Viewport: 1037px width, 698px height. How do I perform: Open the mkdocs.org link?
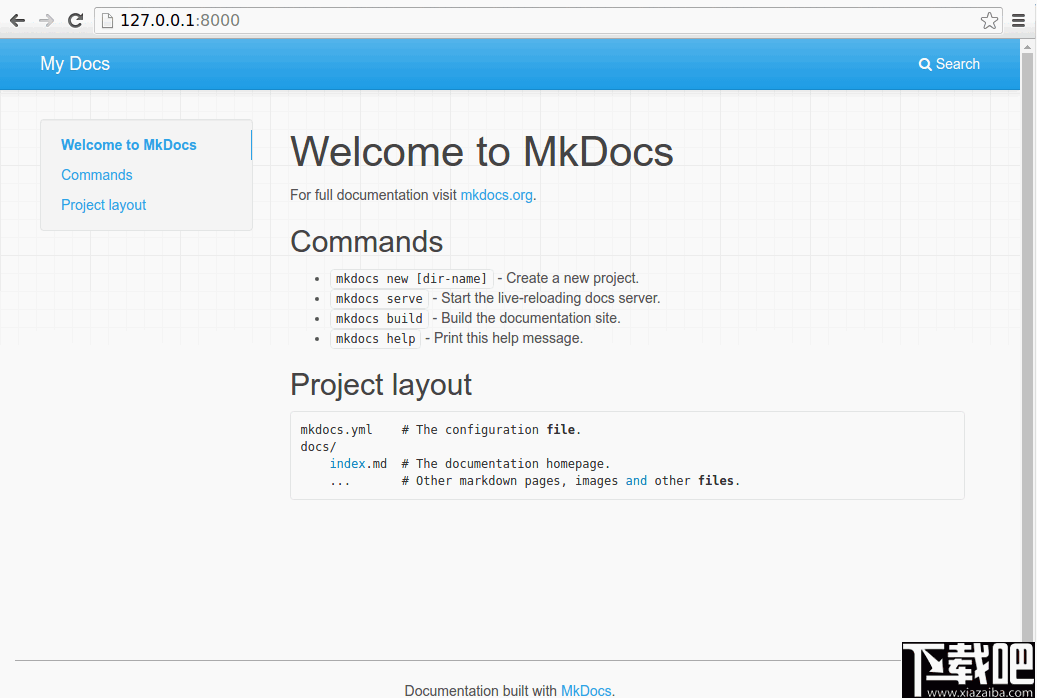496,195
